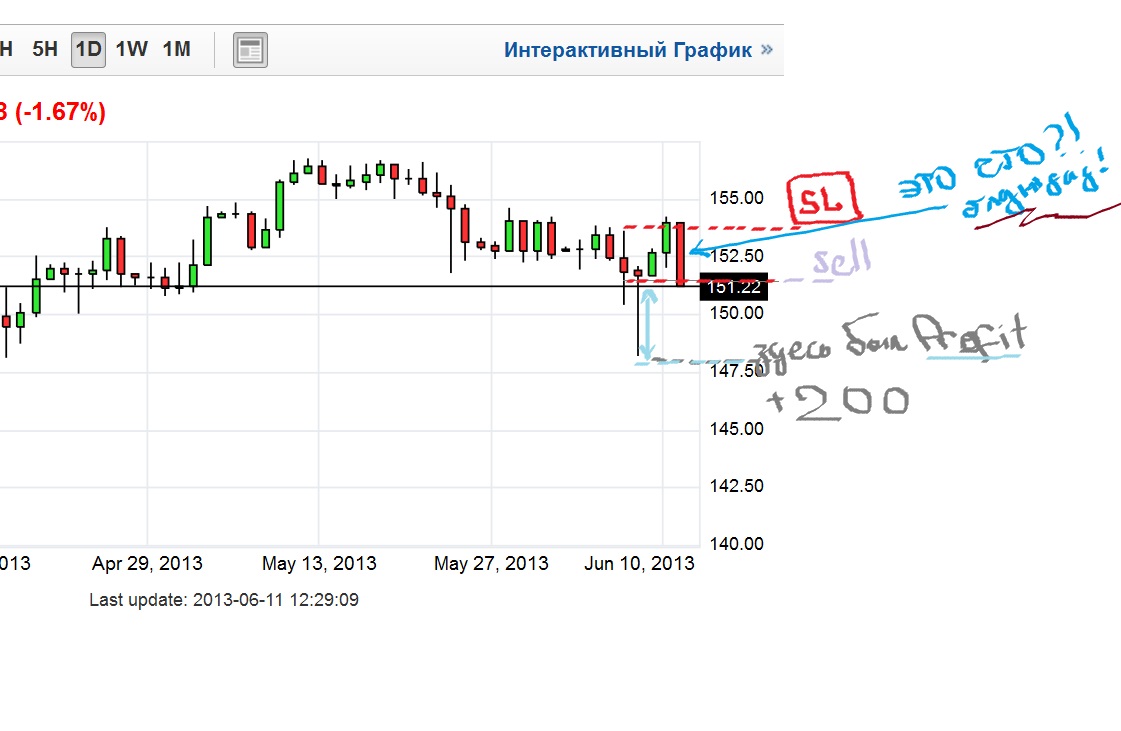The height and width of the screenshot is (731, 1121).
Task: Click the 151.22 current price label
Action: [734, 287]
